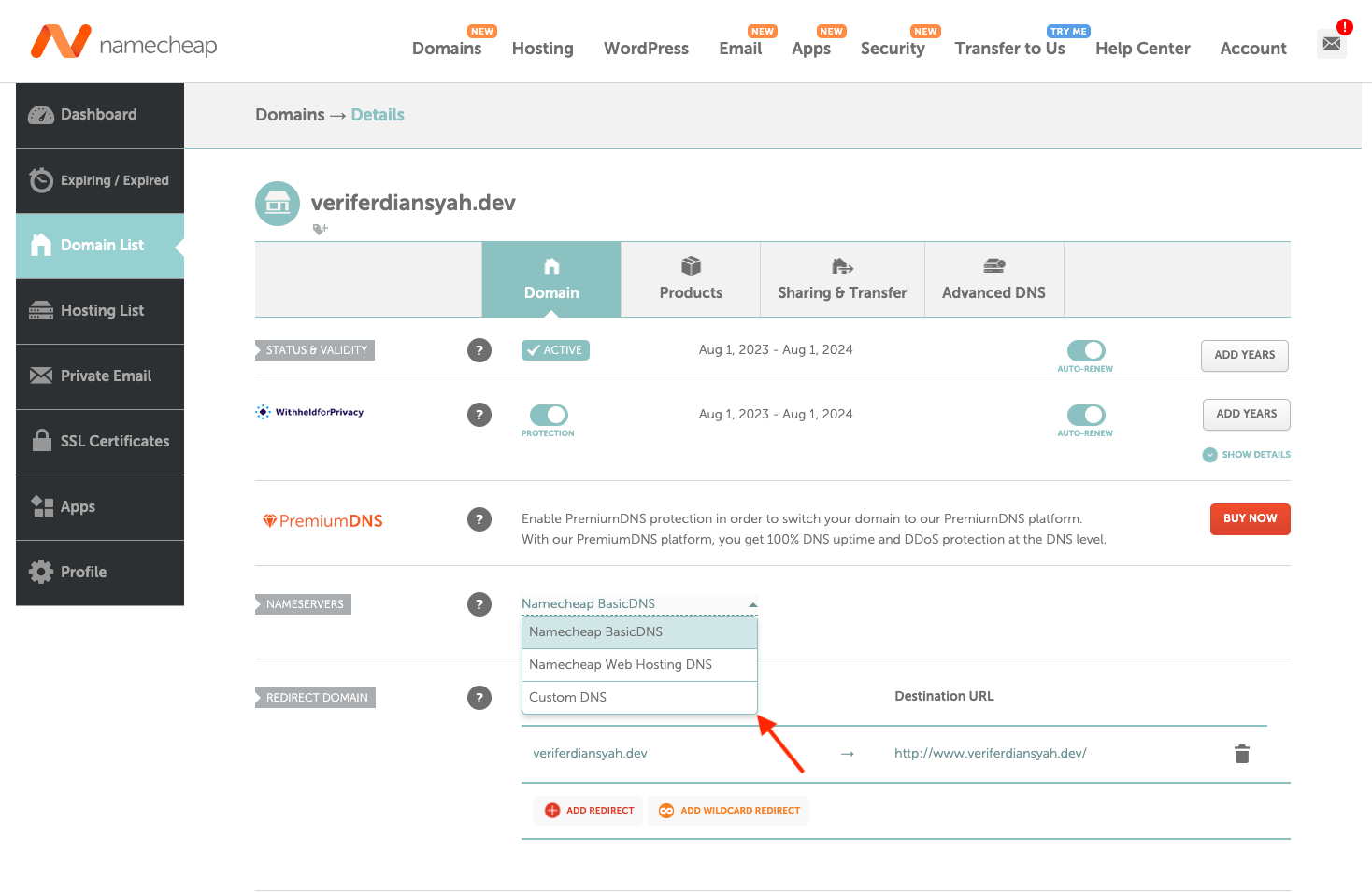Go to Dashboard in sidebar
1372x893 pixels.
(100, 115)
